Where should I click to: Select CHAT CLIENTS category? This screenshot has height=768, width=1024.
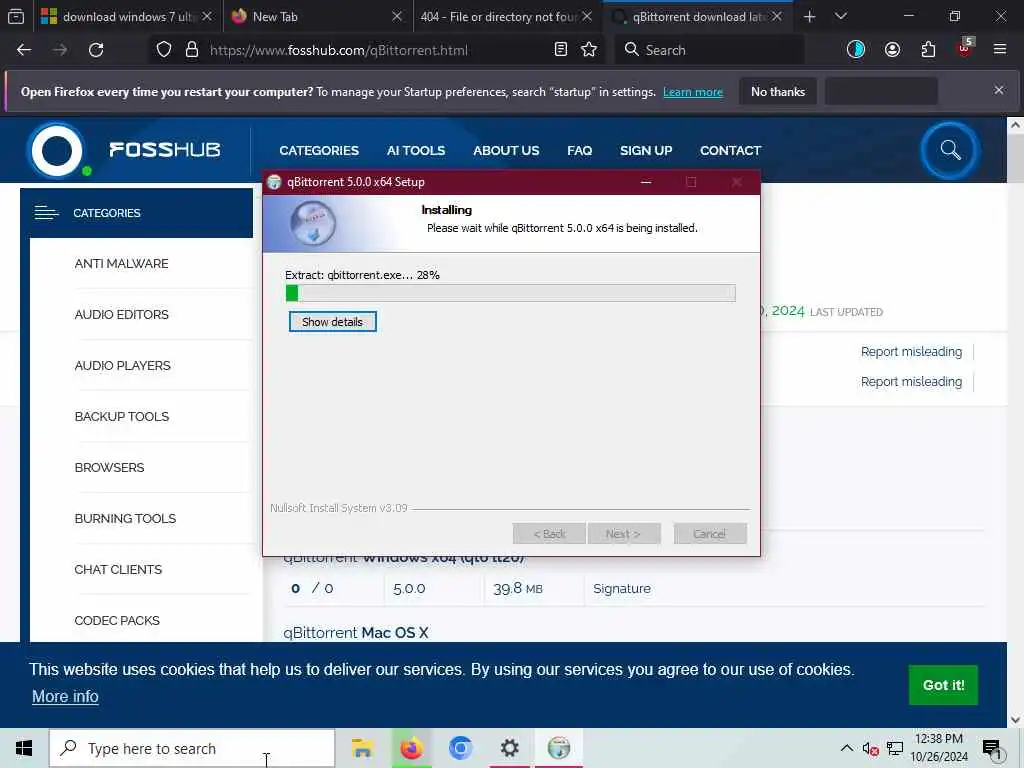tap(118, 569)
